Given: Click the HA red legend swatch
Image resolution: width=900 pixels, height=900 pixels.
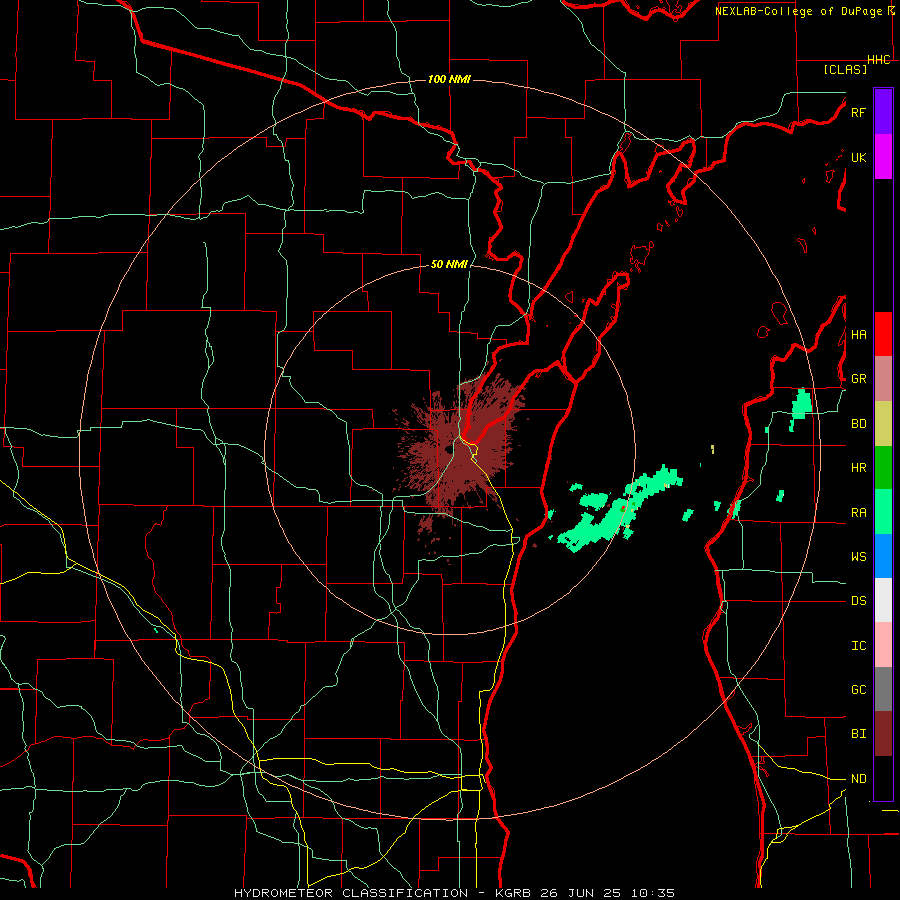Looking at the screenshot, I should point(883,334).
